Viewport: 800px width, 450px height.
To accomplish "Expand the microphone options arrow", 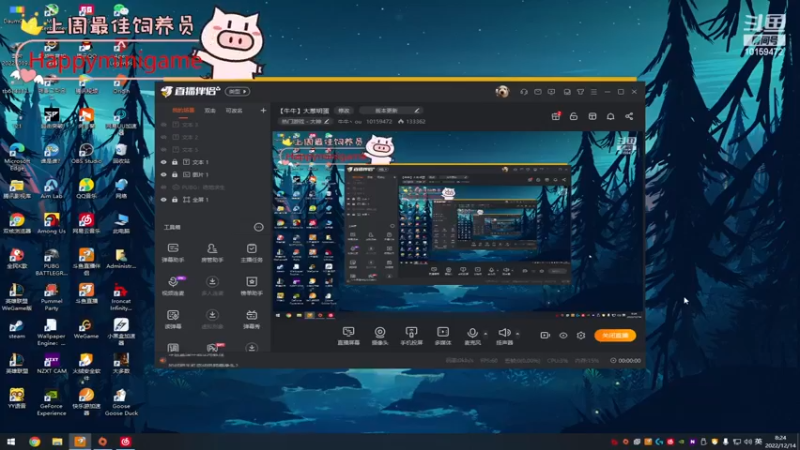I will pos(485,334).
